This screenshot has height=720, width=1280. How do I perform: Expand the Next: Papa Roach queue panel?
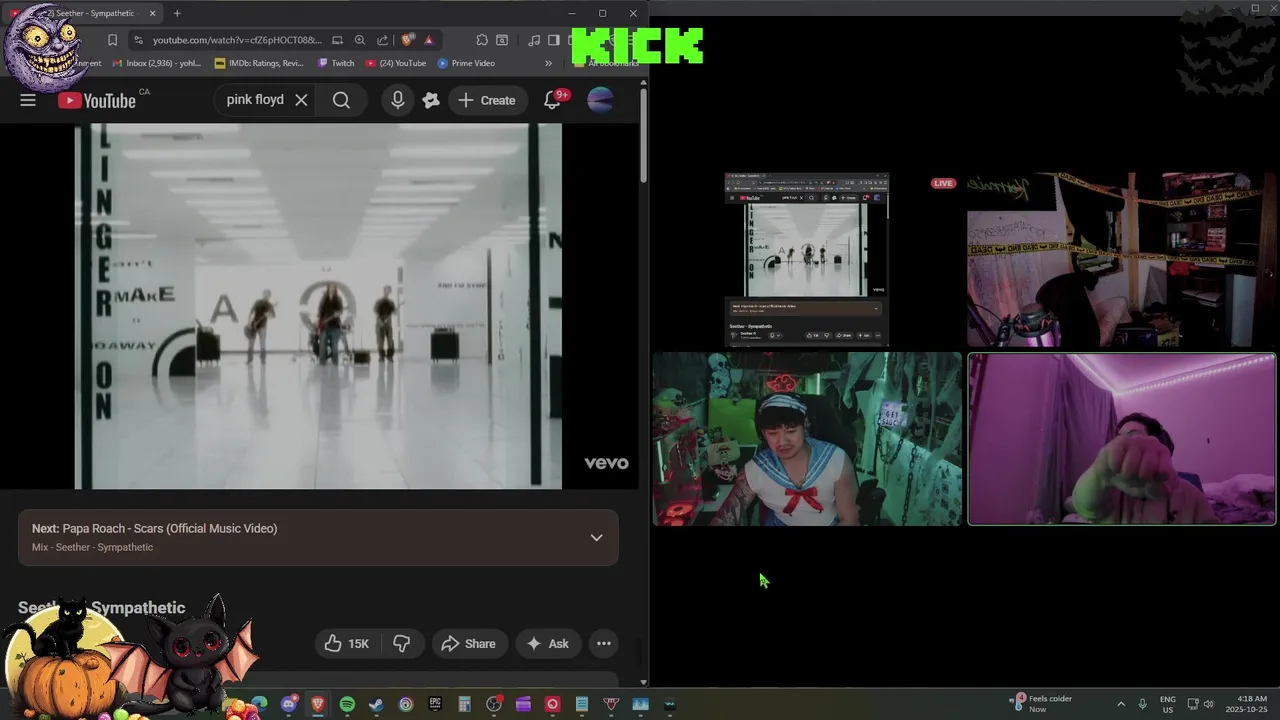click(596, 537)
